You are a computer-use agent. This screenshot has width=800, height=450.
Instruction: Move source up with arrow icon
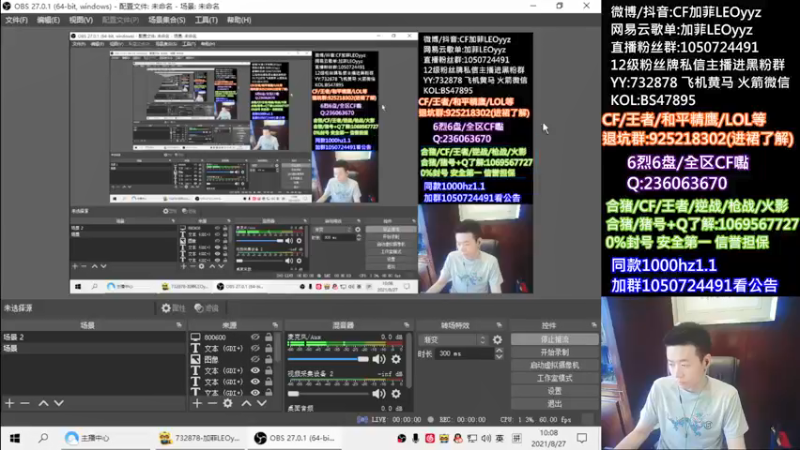(246, 403)
